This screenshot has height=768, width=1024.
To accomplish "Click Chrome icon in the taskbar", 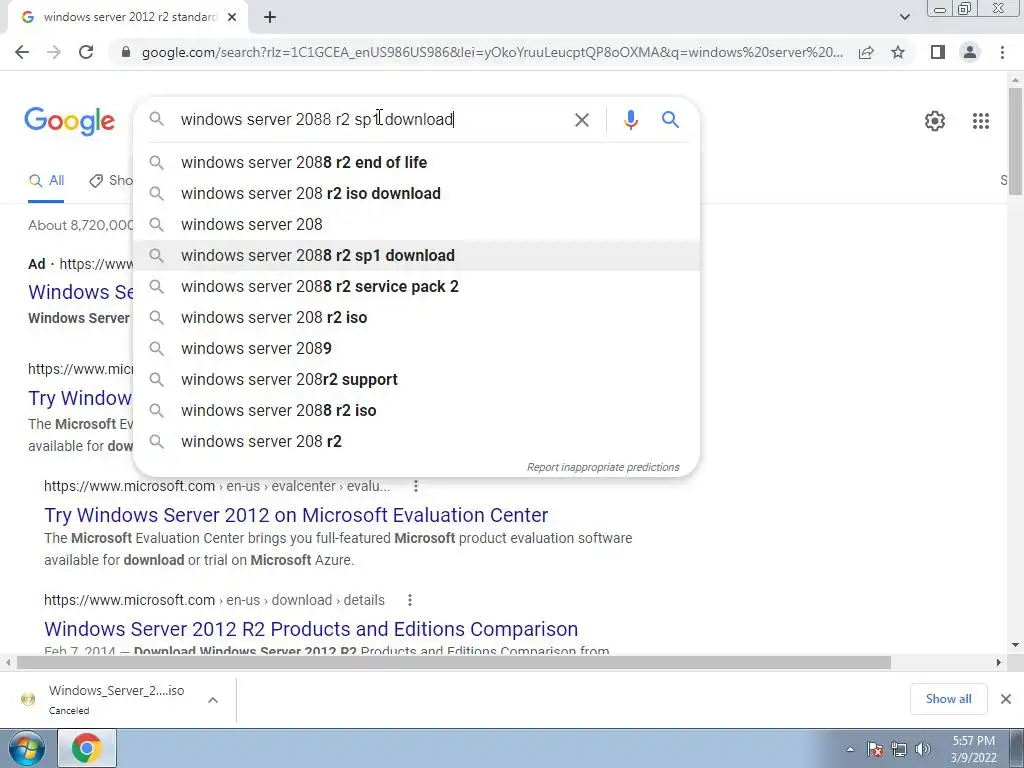I will [x=87, y=748].
